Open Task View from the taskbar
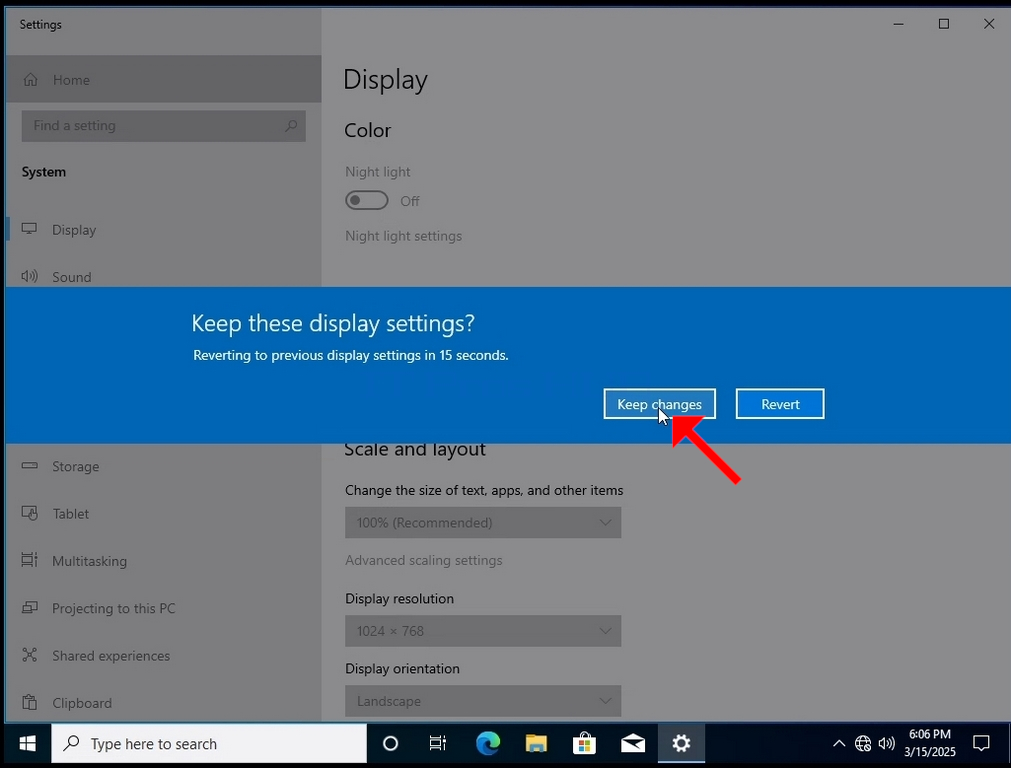Viewport: 1011px width, 768px height. click(438, 743)
